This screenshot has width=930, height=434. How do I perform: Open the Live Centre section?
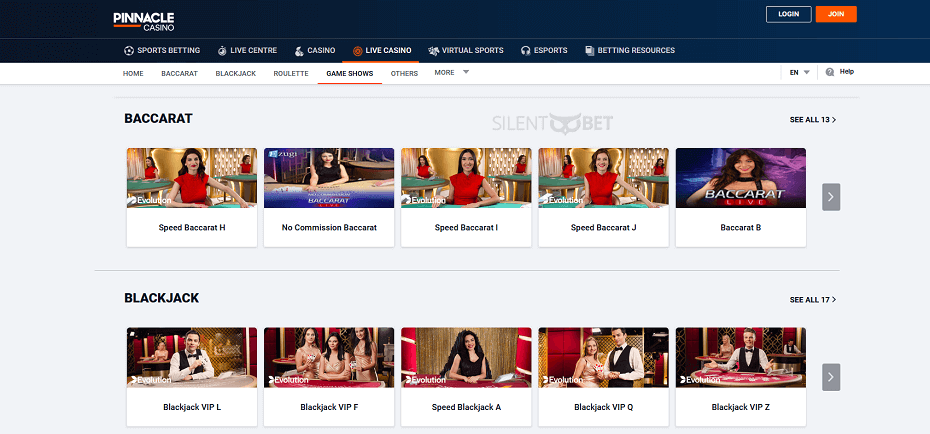click(247, 50)
